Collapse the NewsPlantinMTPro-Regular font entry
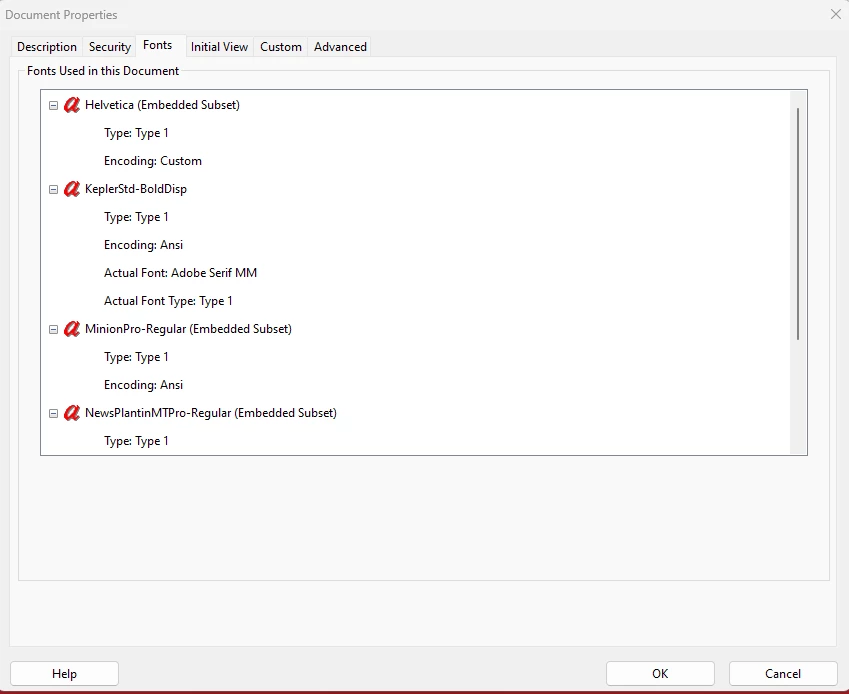 pyautogui.click(x=54, y=414)
